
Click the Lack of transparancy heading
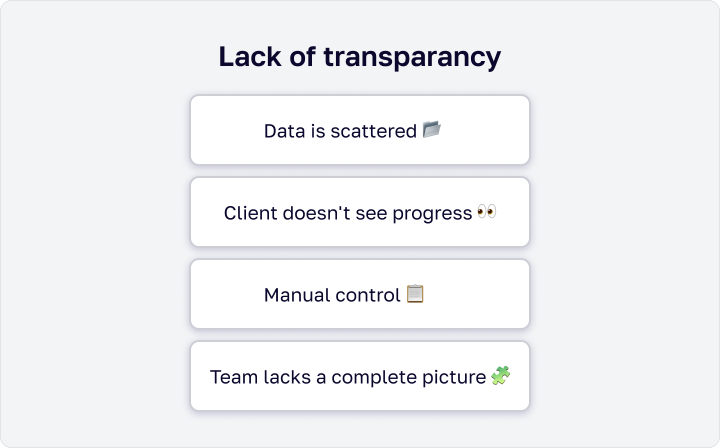click(x=360, y=57)
